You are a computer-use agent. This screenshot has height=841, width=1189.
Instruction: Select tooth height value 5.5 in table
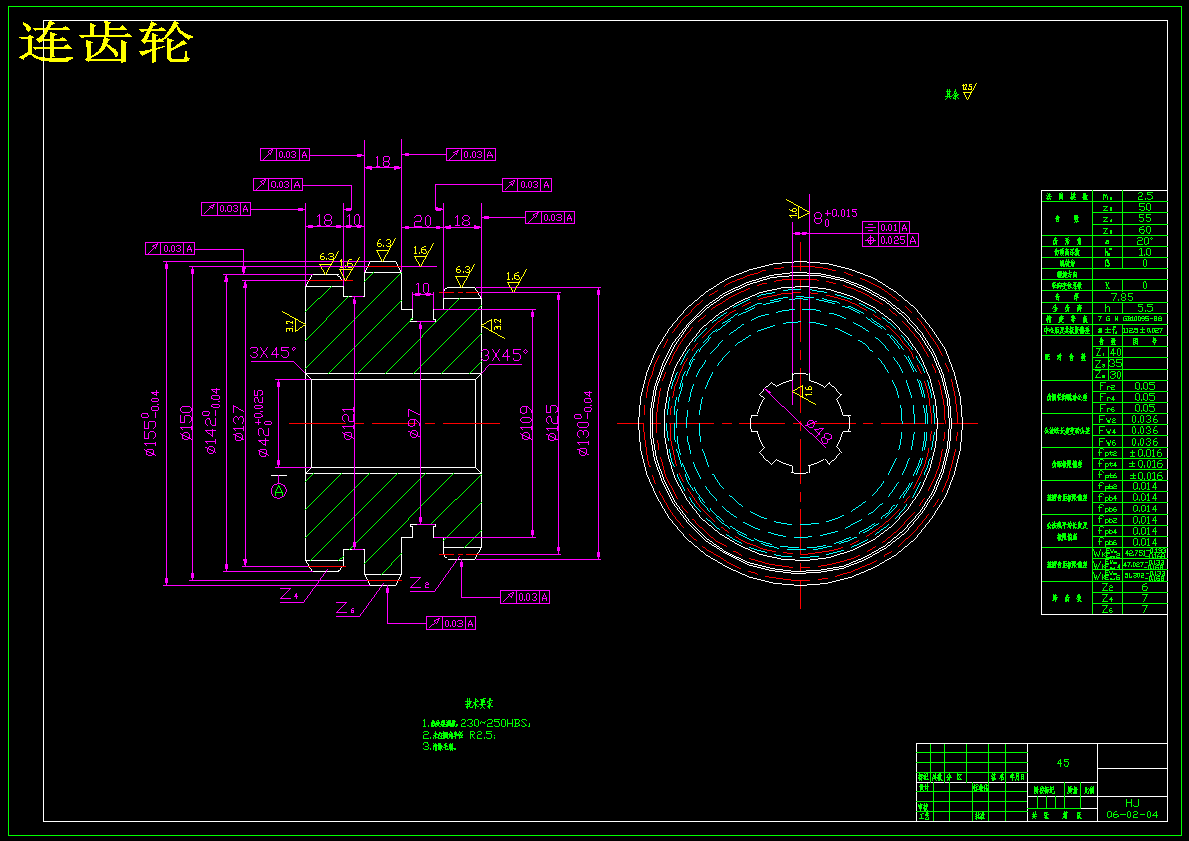tap(1145, 309)
